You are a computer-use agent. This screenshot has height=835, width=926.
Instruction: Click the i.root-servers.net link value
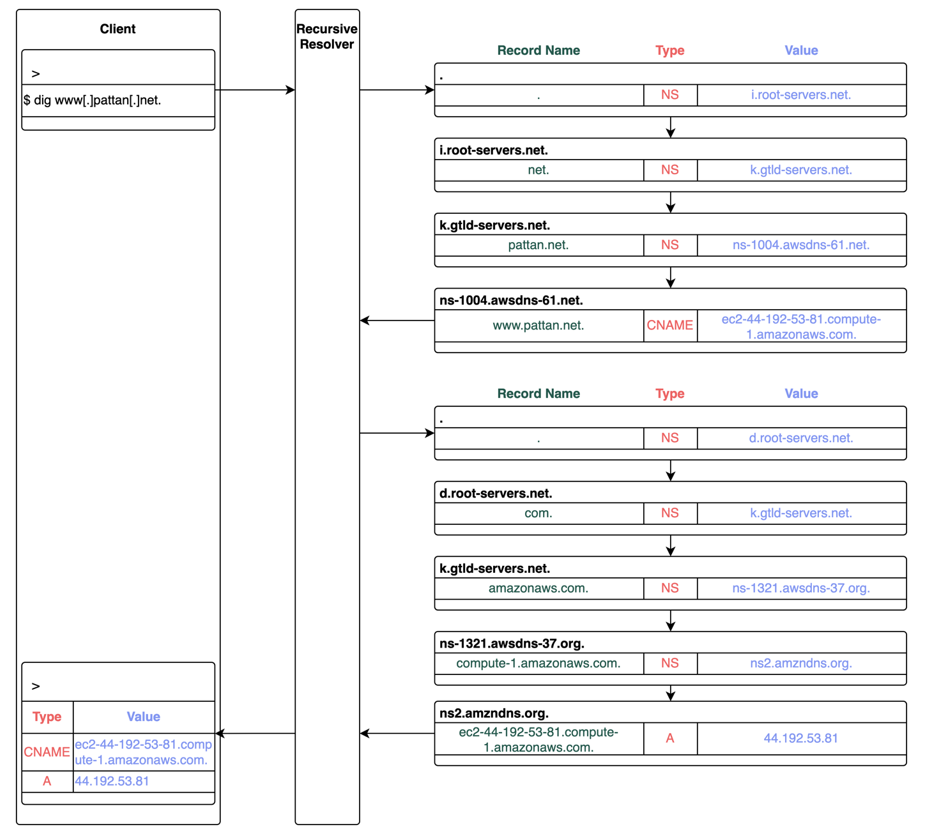coord(800,95)
